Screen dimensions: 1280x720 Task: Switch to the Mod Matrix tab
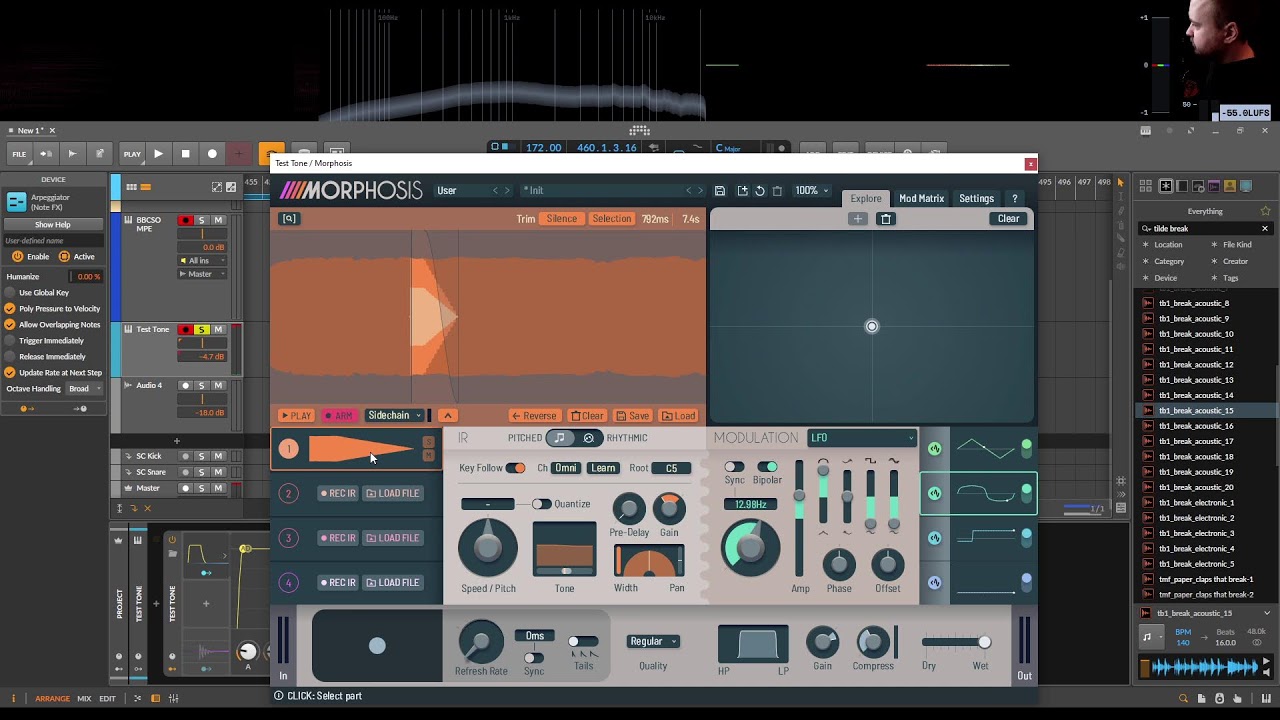pyautogui.click(x=921, y=198)
